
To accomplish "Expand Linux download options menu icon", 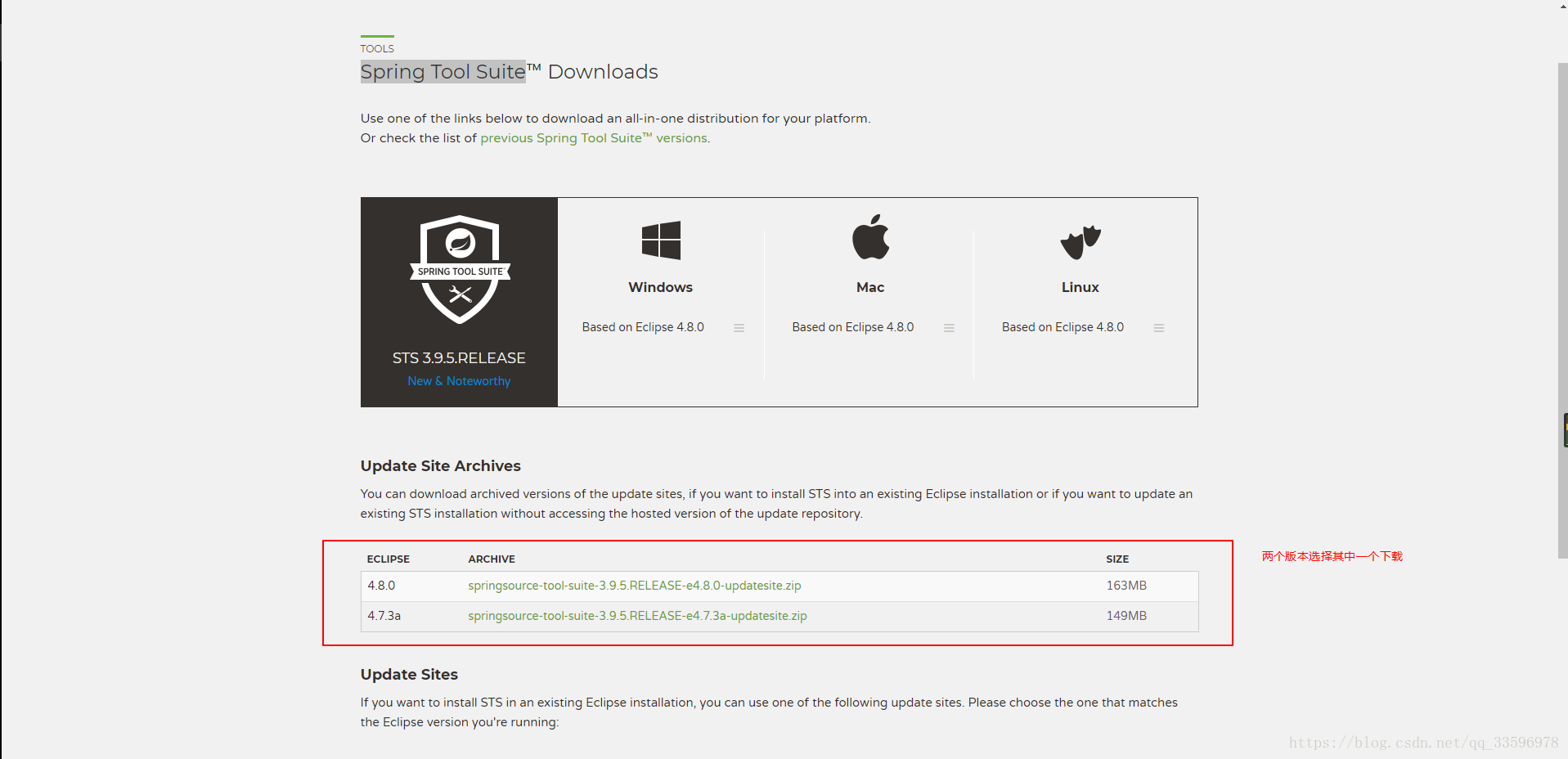I will [1158, 328].
